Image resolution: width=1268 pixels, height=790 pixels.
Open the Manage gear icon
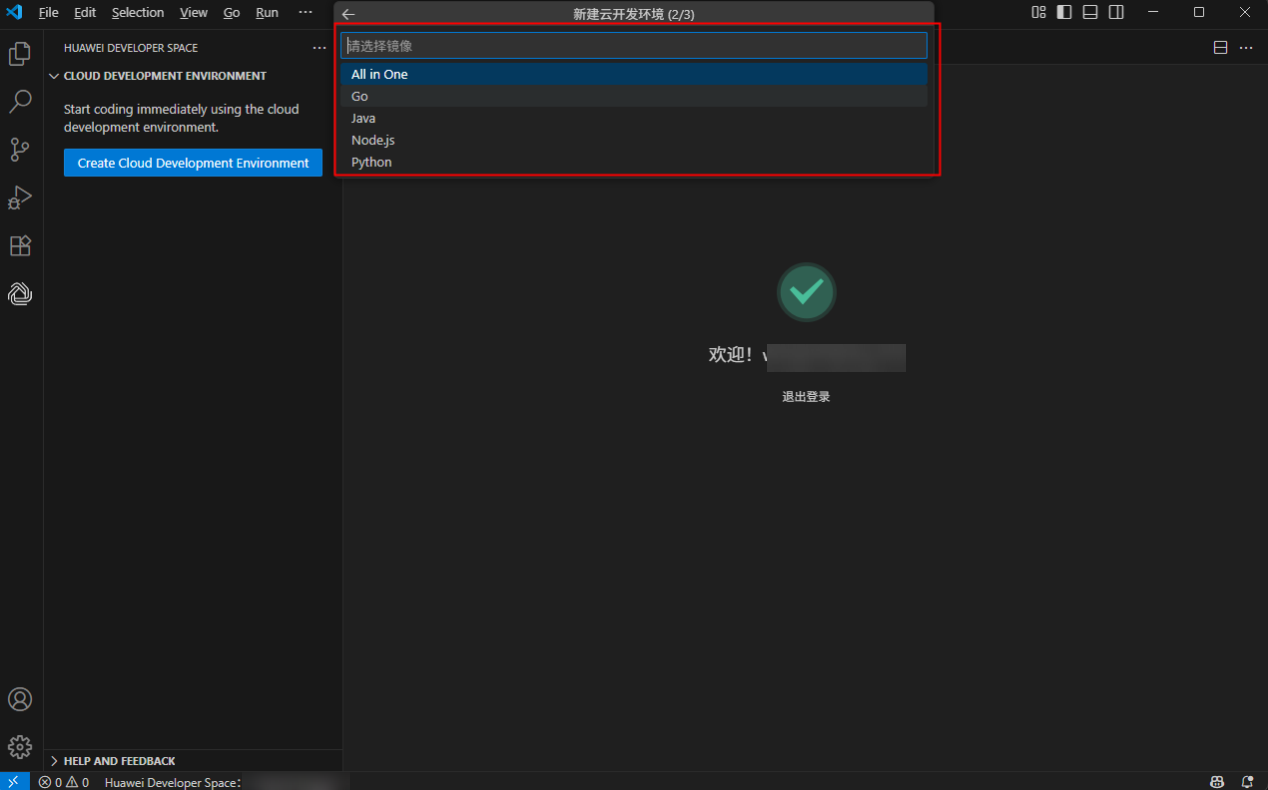[x=20, y=747]
